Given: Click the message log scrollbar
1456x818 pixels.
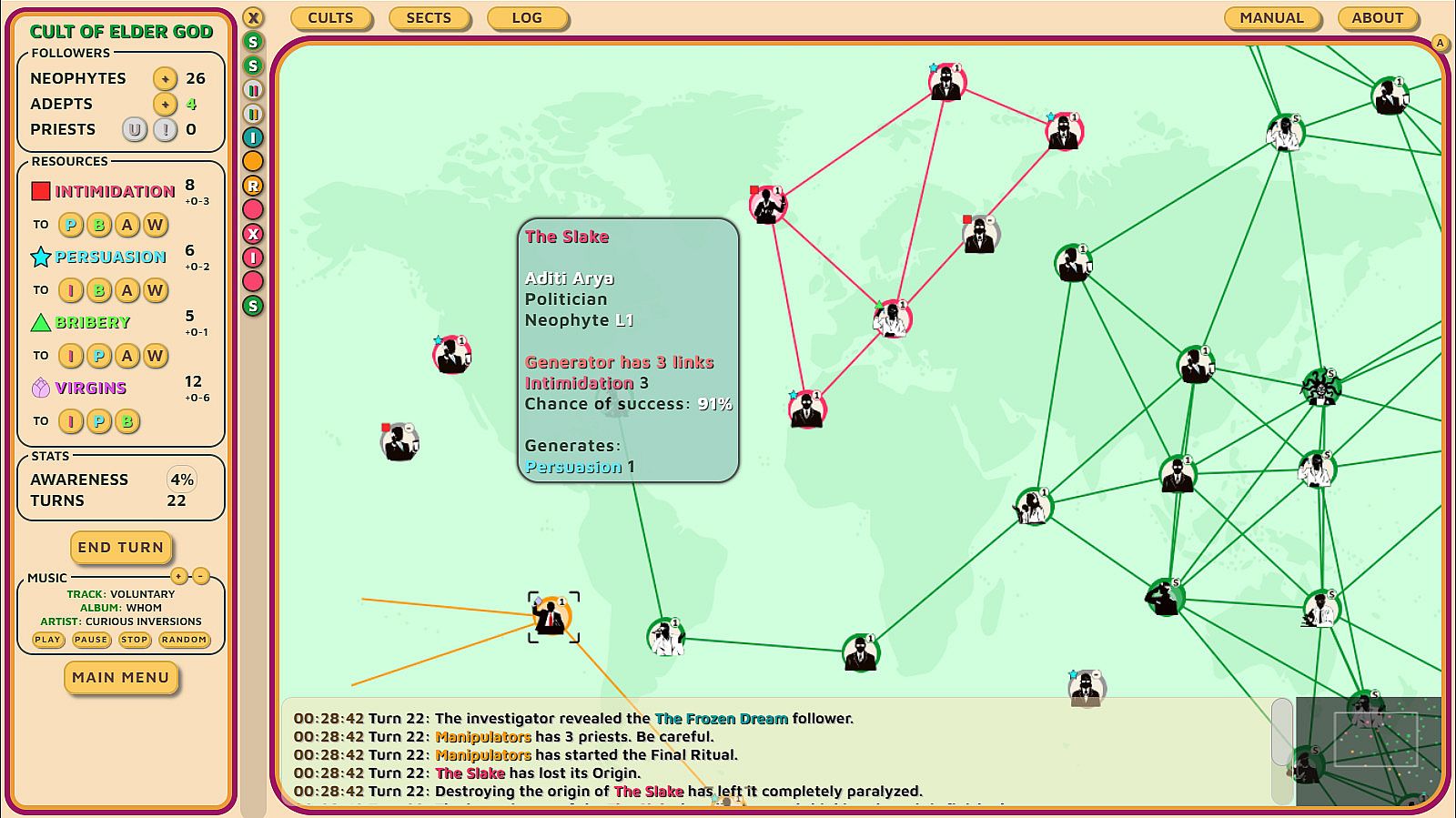Looking at the screenshot, I should click(1281, 732).
